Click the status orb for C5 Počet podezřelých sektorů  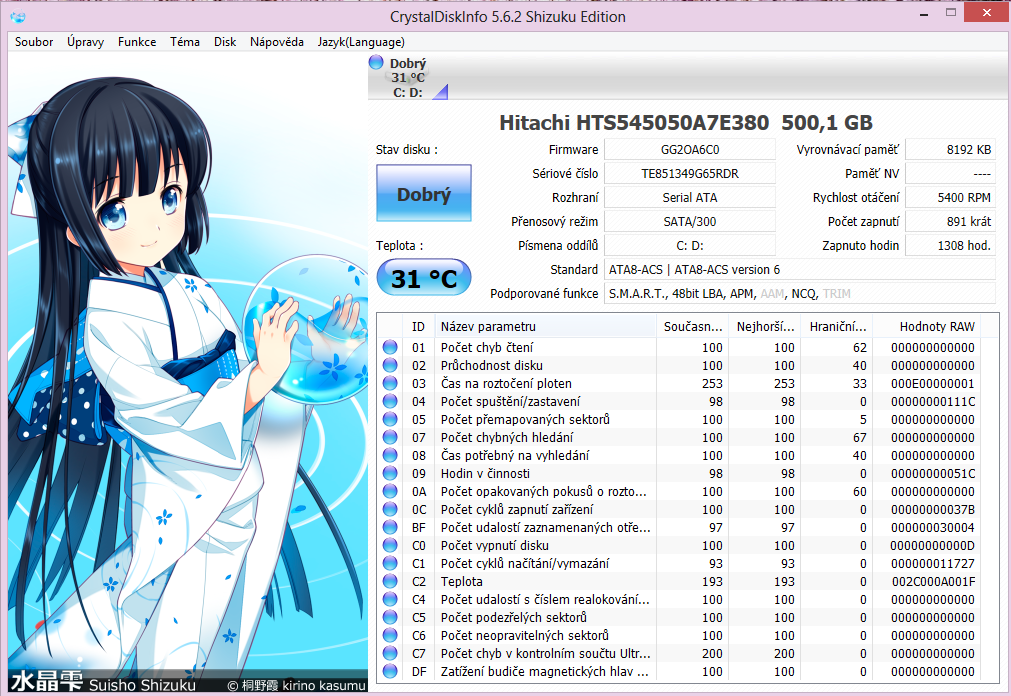[390, 617]
